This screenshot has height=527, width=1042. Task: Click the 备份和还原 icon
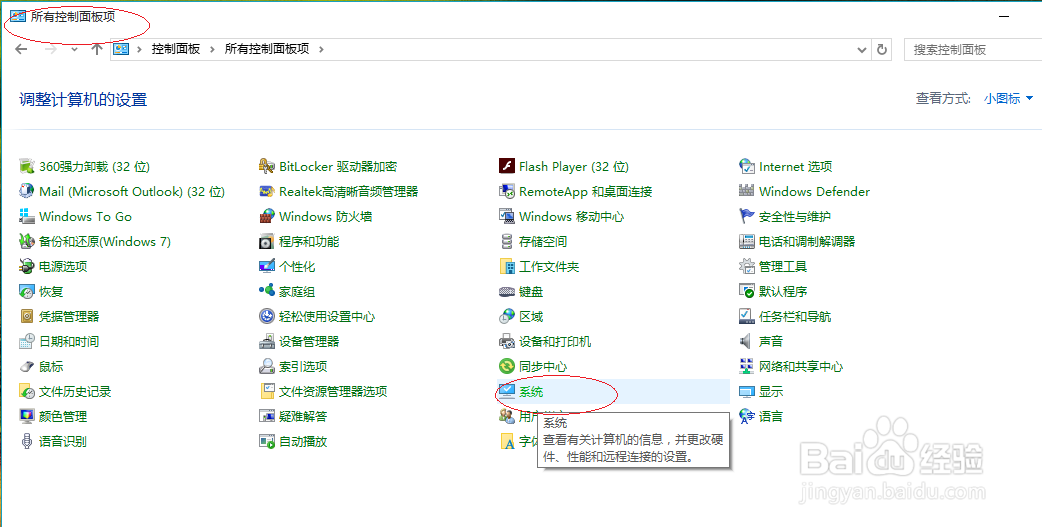pos(27,241)
